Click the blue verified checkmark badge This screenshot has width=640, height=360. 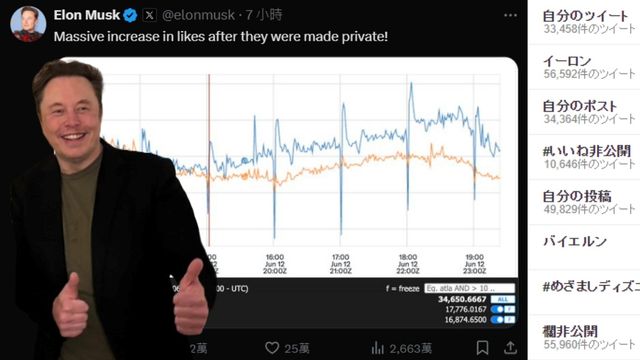(130, 16)
